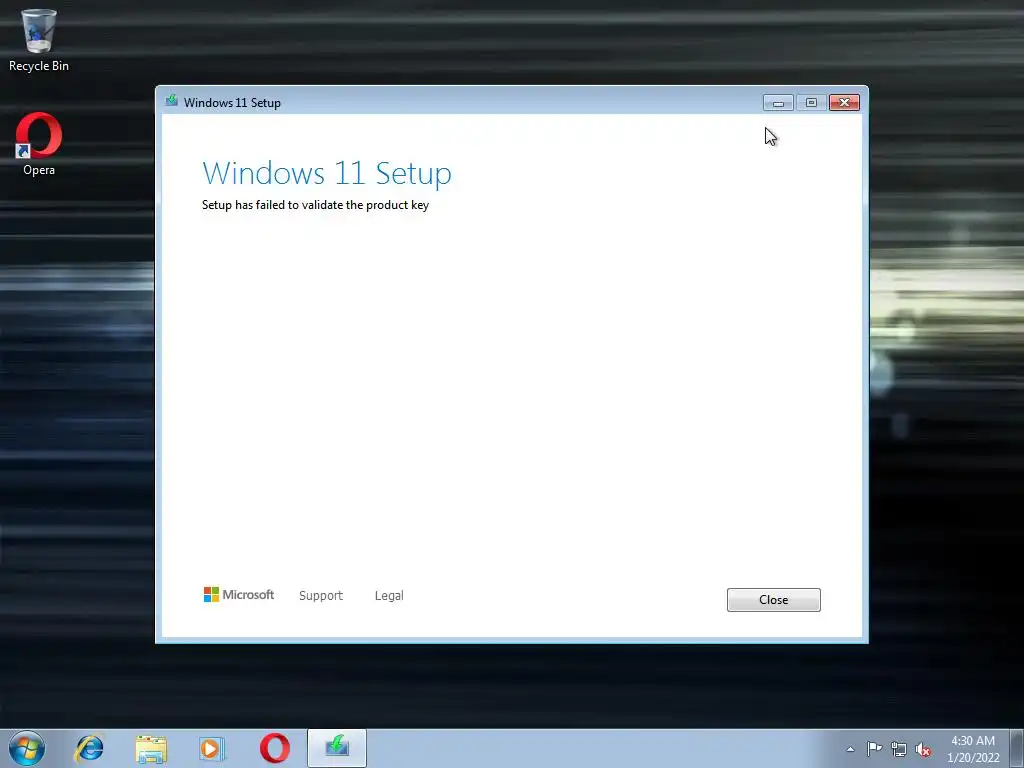The width and height of the screenshot is (1024, 768).
Task: Launch Internet Explorer from the taskbar
Action: (x=89, y=748)
